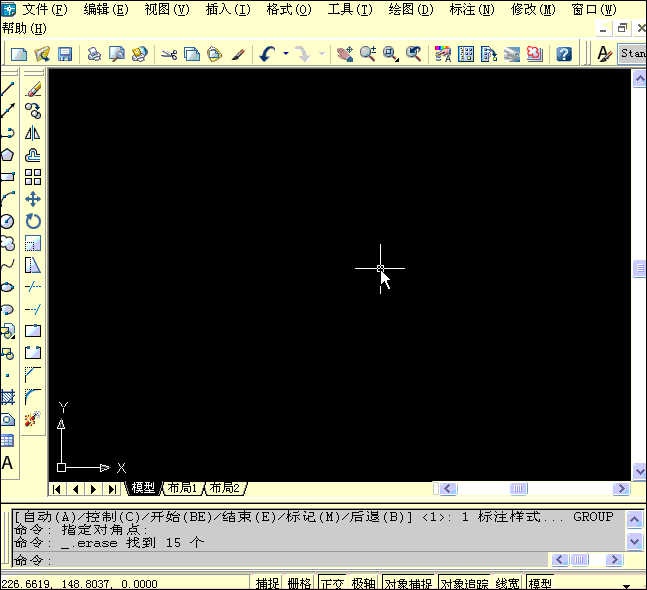Toggle 模型 model space button
Image resolution: width=647 pixels, height=590 pixels.
(541, 583)
